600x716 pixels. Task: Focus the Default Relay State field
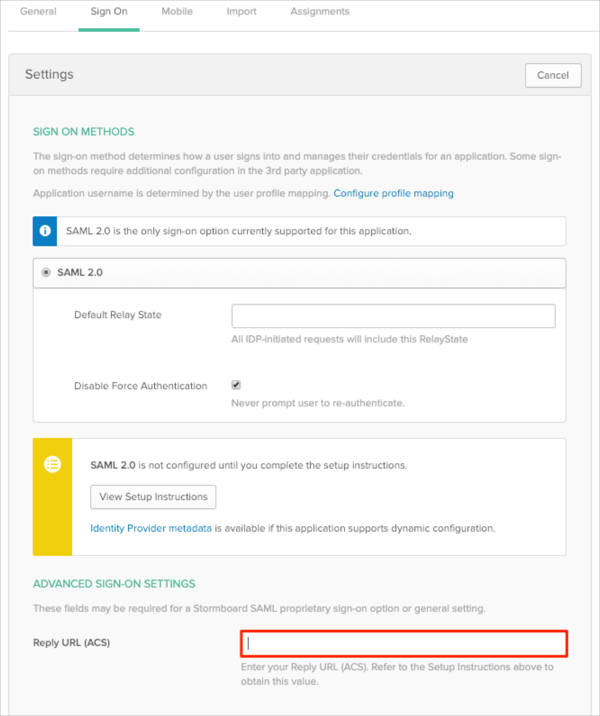click(x=393, y=316)
